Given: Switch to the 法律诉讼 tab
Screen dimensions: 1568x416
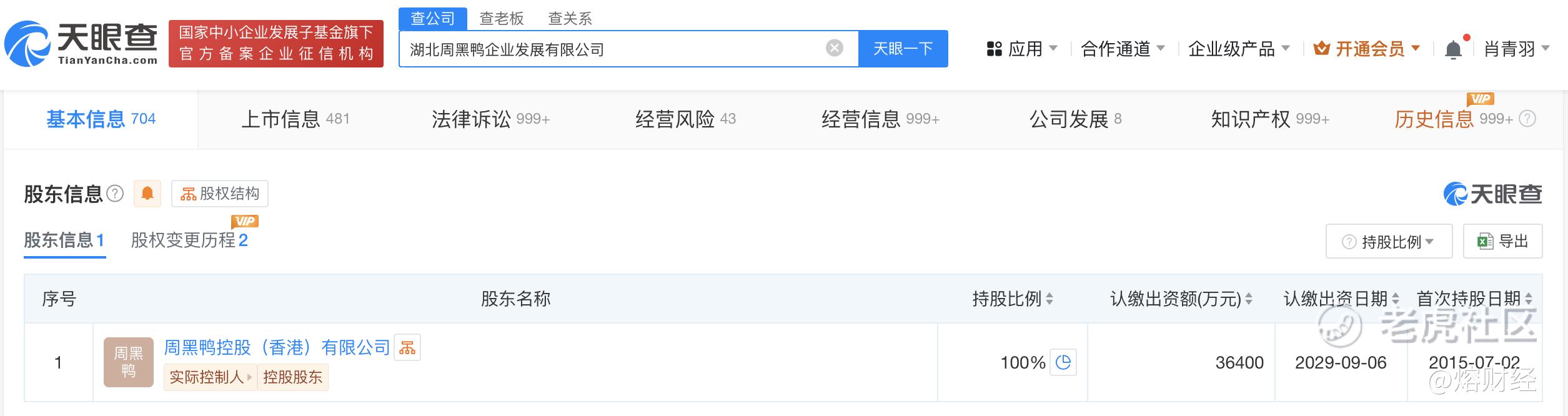Looking at the screenshot, I should (x=490, y=119).
